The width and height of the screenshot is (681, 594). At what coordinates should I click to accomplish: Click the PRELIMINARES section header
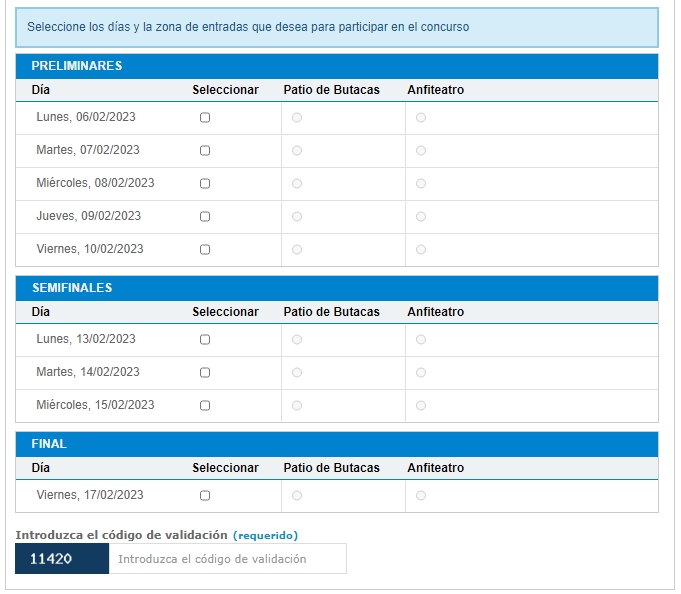coord(337,66)
